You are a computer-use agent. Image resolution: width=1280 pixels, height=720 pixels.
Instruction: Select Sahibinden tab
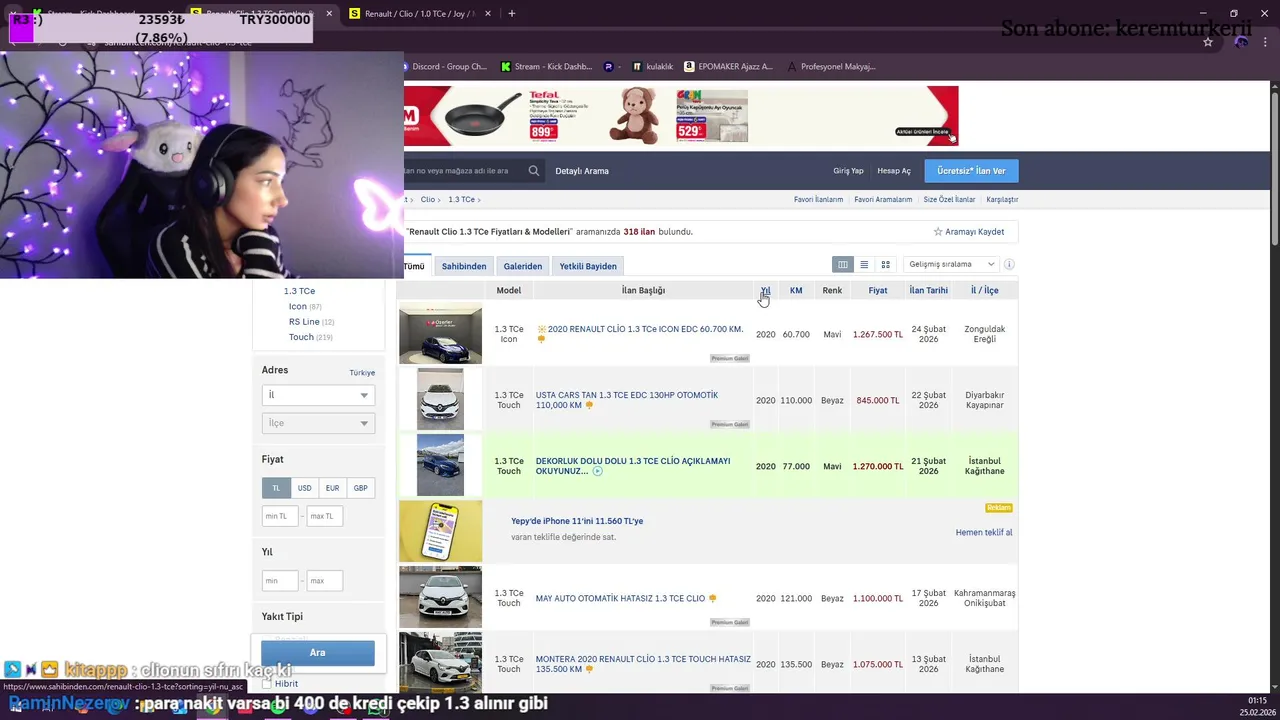(x=464, y=267)
